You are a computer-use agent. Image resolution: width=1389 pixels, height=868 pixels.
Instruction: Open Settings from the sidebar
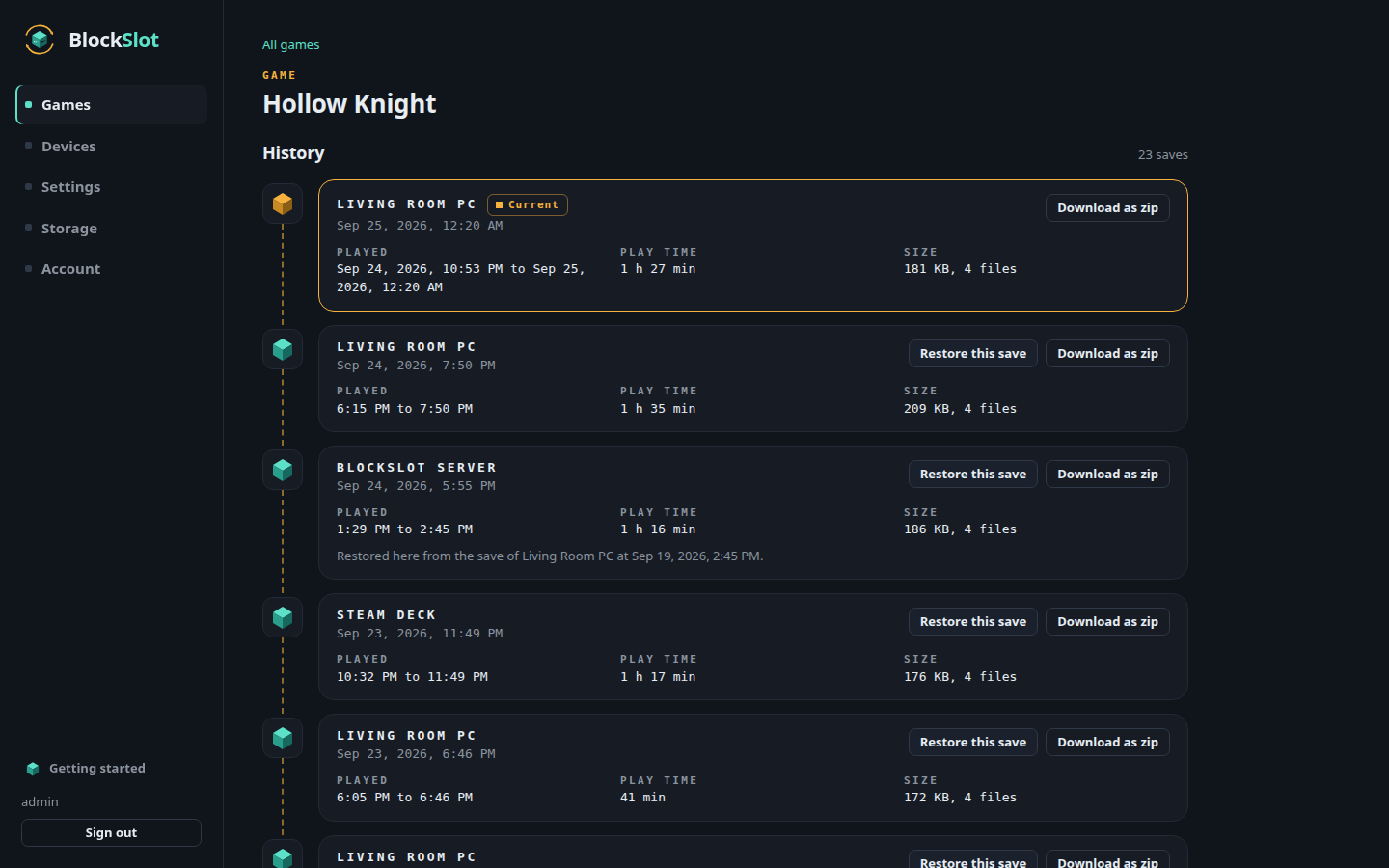112,187
